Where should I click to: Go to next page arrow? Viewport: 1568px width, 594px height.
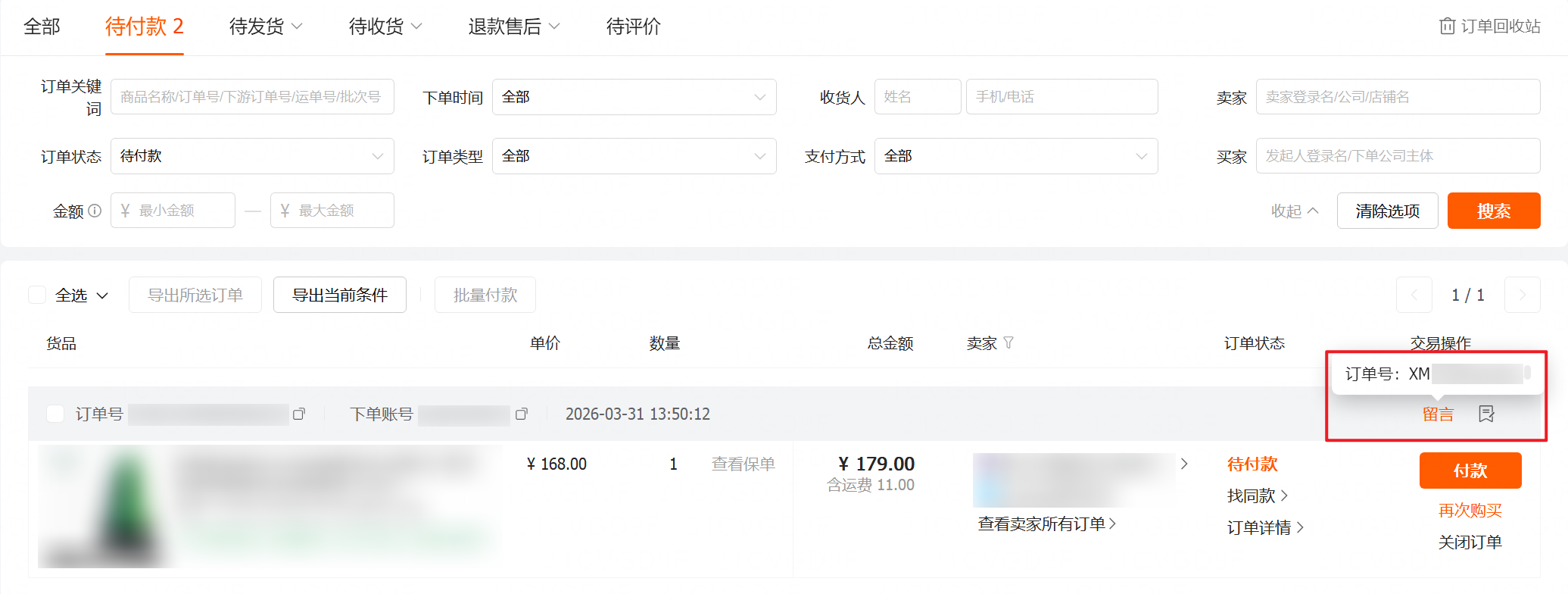click(1522, 295)
